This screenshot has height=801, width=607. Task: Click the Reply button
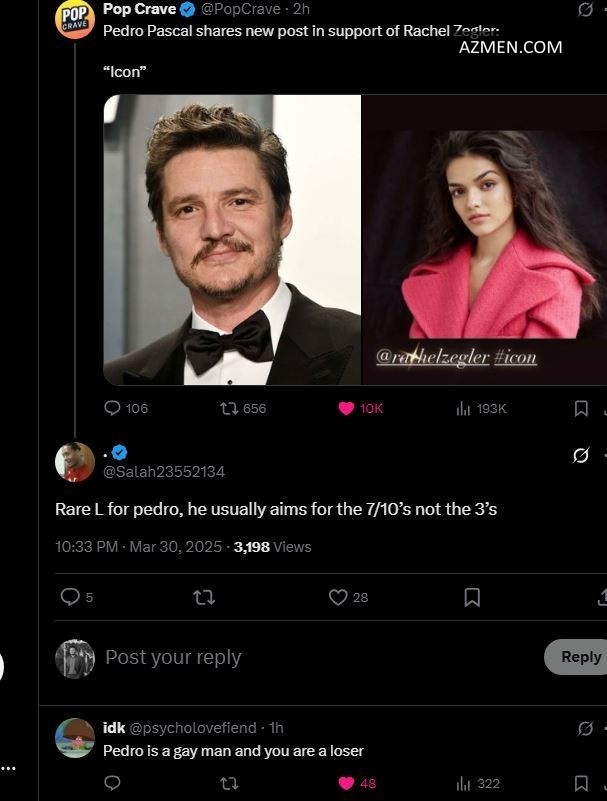(x=579, y=657)
